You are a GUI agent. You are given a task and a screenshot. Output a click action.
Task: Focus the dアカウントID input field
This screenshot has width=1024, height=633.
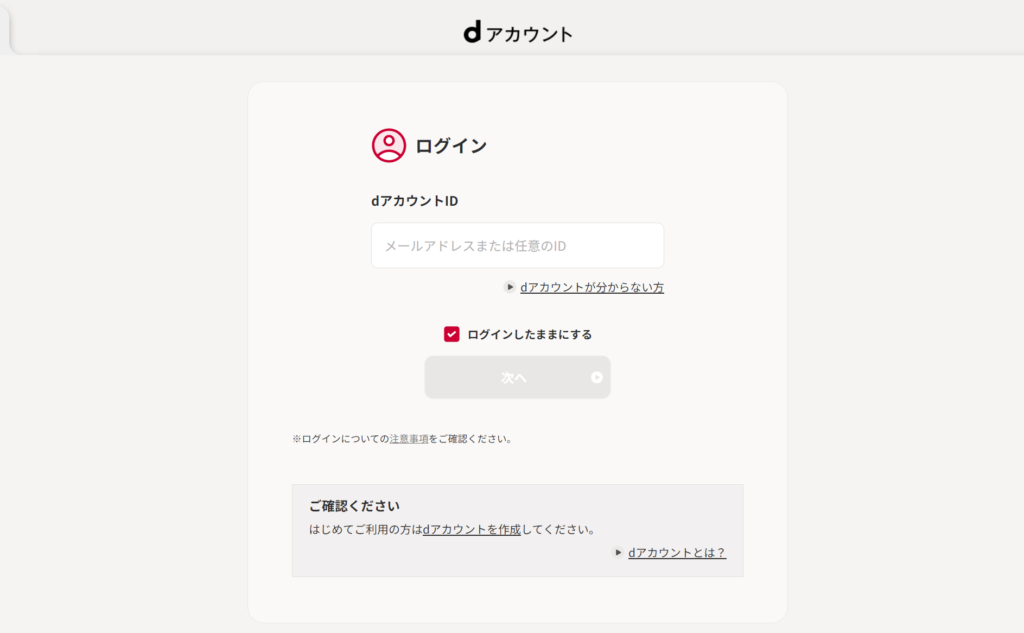coord(517,246)
